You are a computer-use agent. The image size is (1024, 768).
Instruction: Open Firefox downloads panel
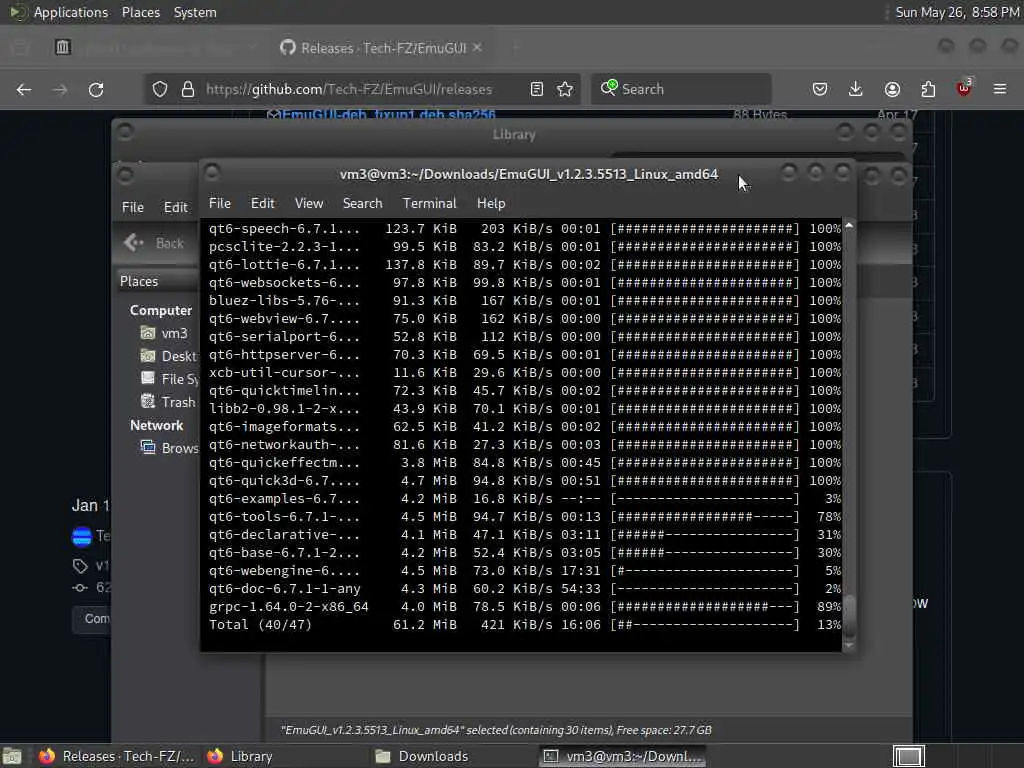pos(856,89)
